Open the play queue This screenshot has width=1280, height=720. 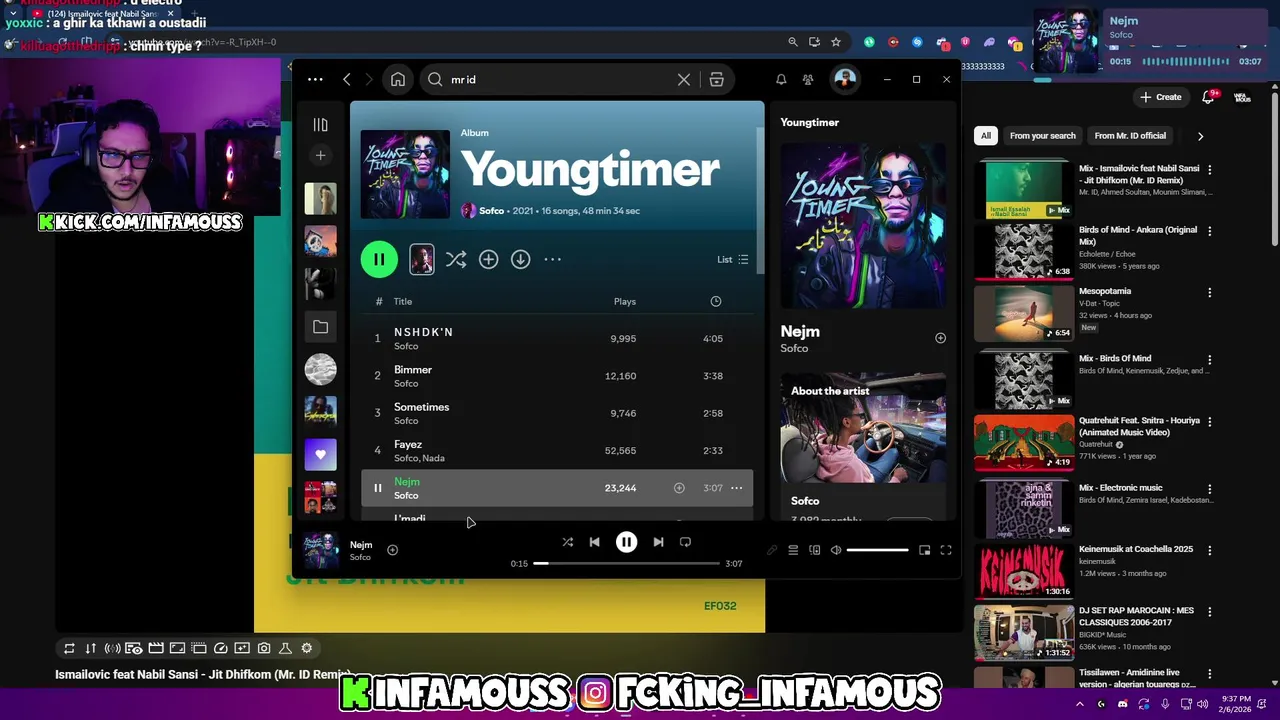click(793, 550)
